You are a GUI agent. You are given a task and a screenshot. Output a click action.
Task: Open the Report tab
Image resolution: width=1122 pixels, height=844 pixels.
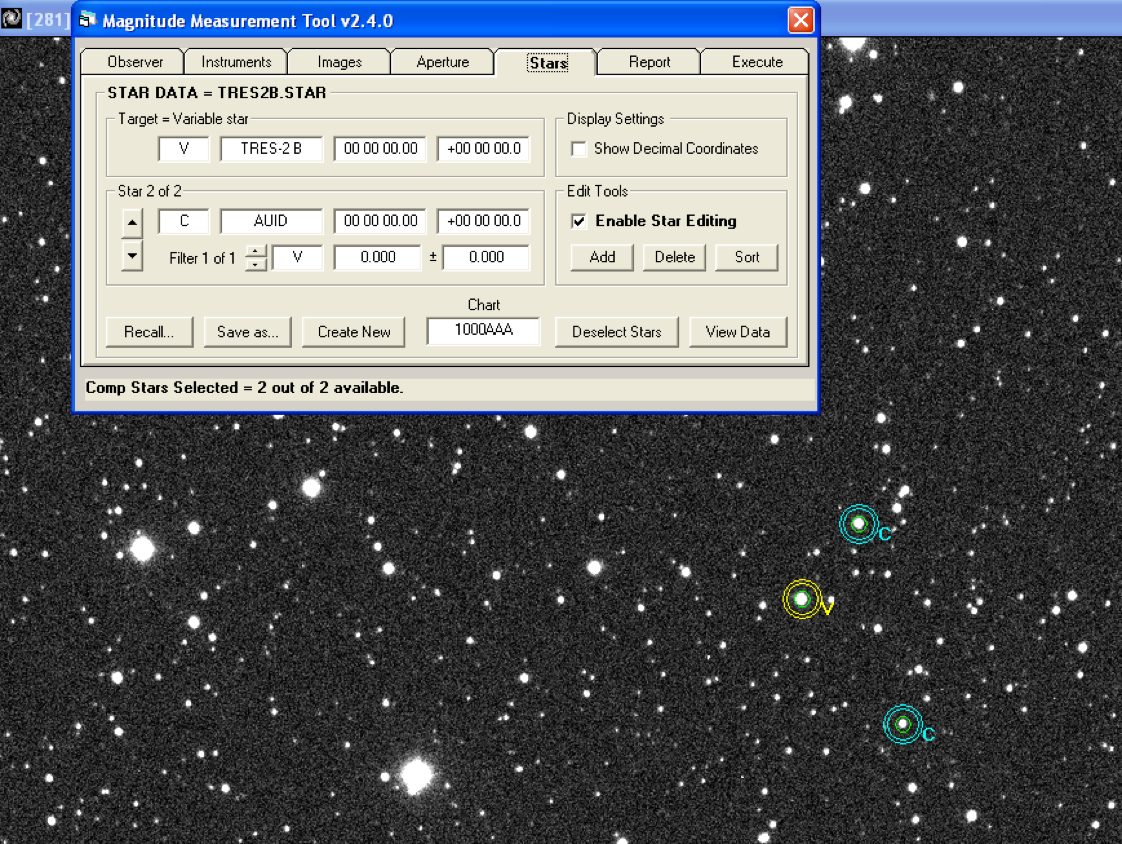[649, 62]
